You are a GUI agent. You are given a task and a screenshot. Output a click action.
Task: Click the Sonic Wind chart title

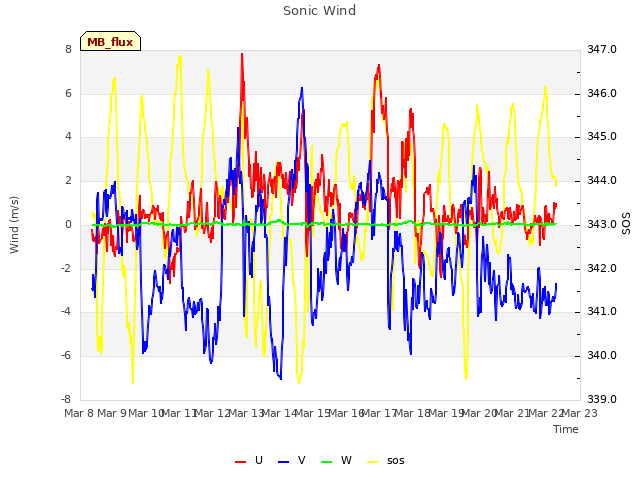[x=320, y=11]
